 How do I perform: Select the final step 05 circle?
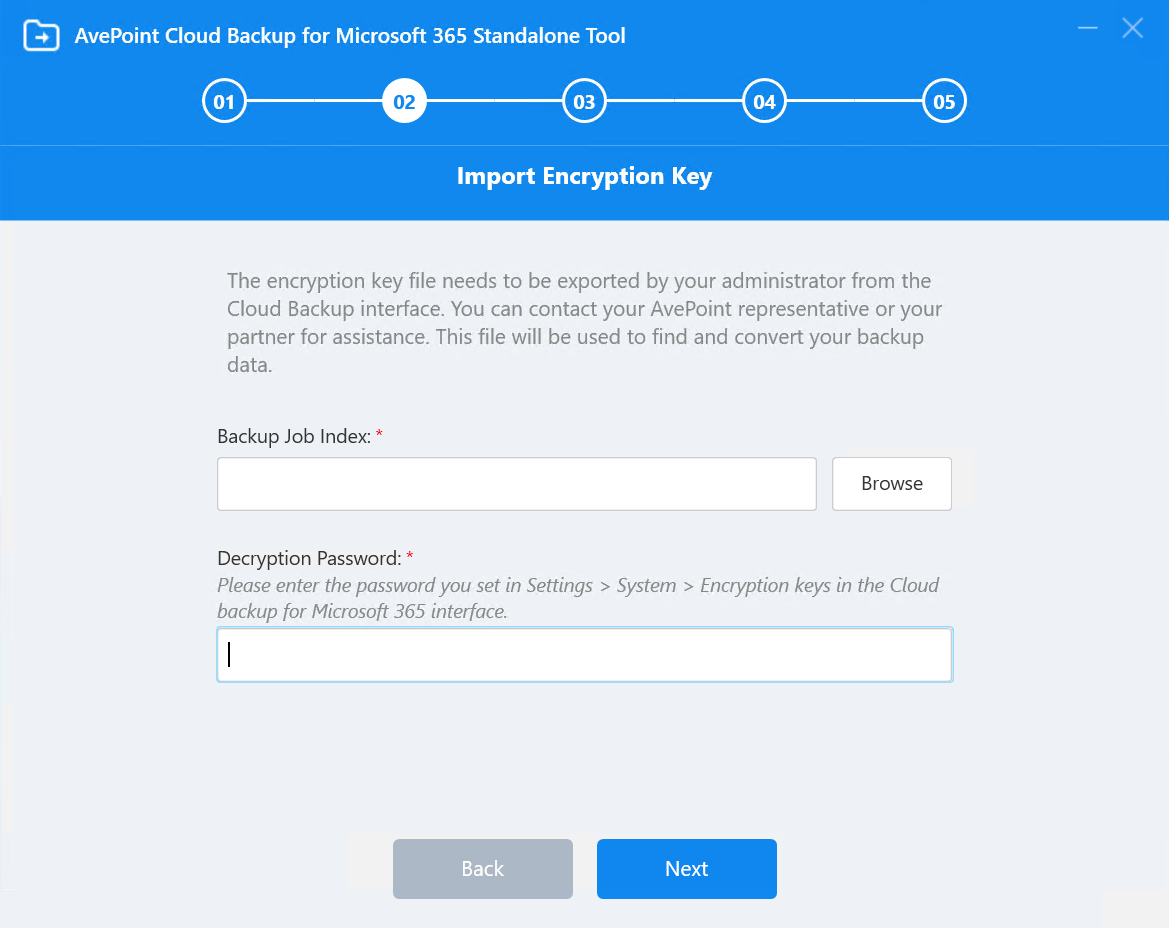tap(944, 100)
